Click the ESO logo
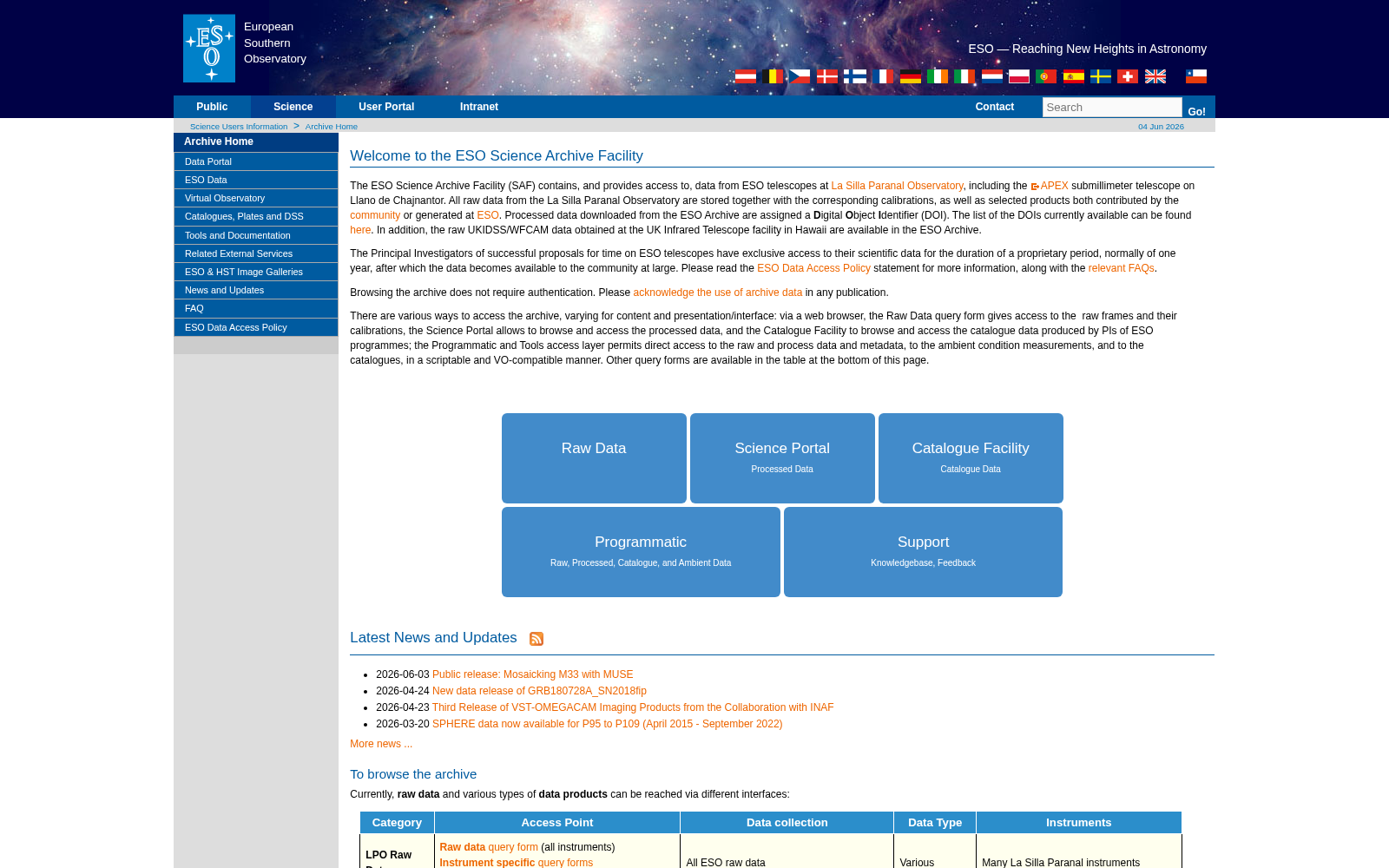This screenshot has height=868, width=1389. [209, 49]
